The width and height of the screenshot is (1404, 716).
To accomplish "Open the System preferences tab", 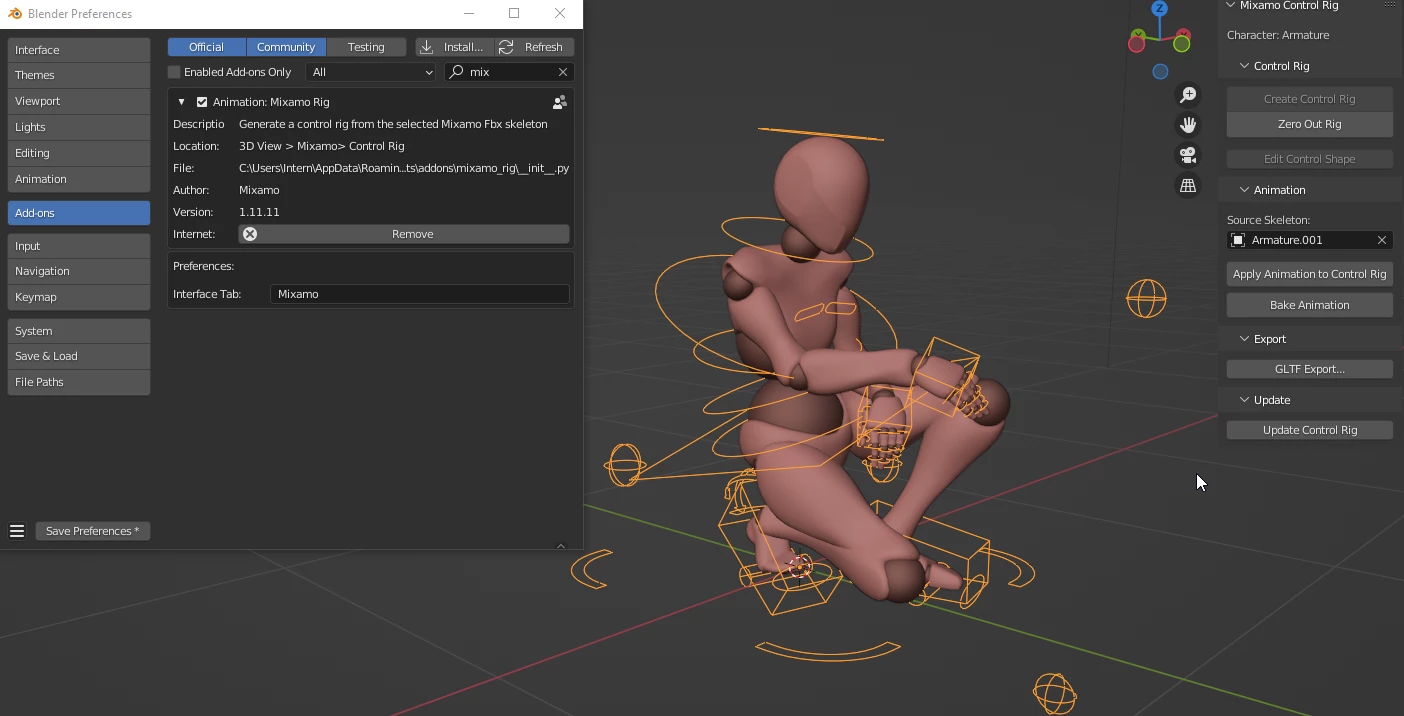I will 79,331.
